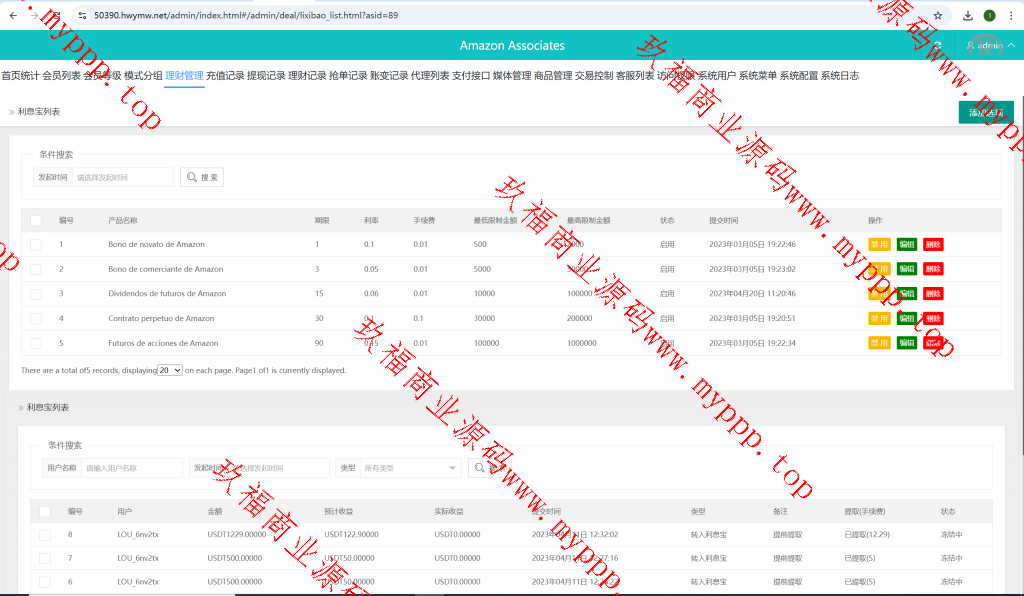Select checkbox for record 8 LOU_6nv2tx
This screenshot has height=596, width=1024.
[45, 535]
